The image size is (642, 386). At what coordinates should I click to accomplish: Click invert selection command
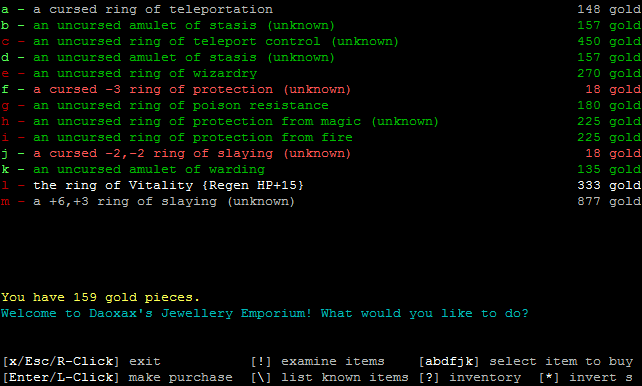(x=586, y=377)
